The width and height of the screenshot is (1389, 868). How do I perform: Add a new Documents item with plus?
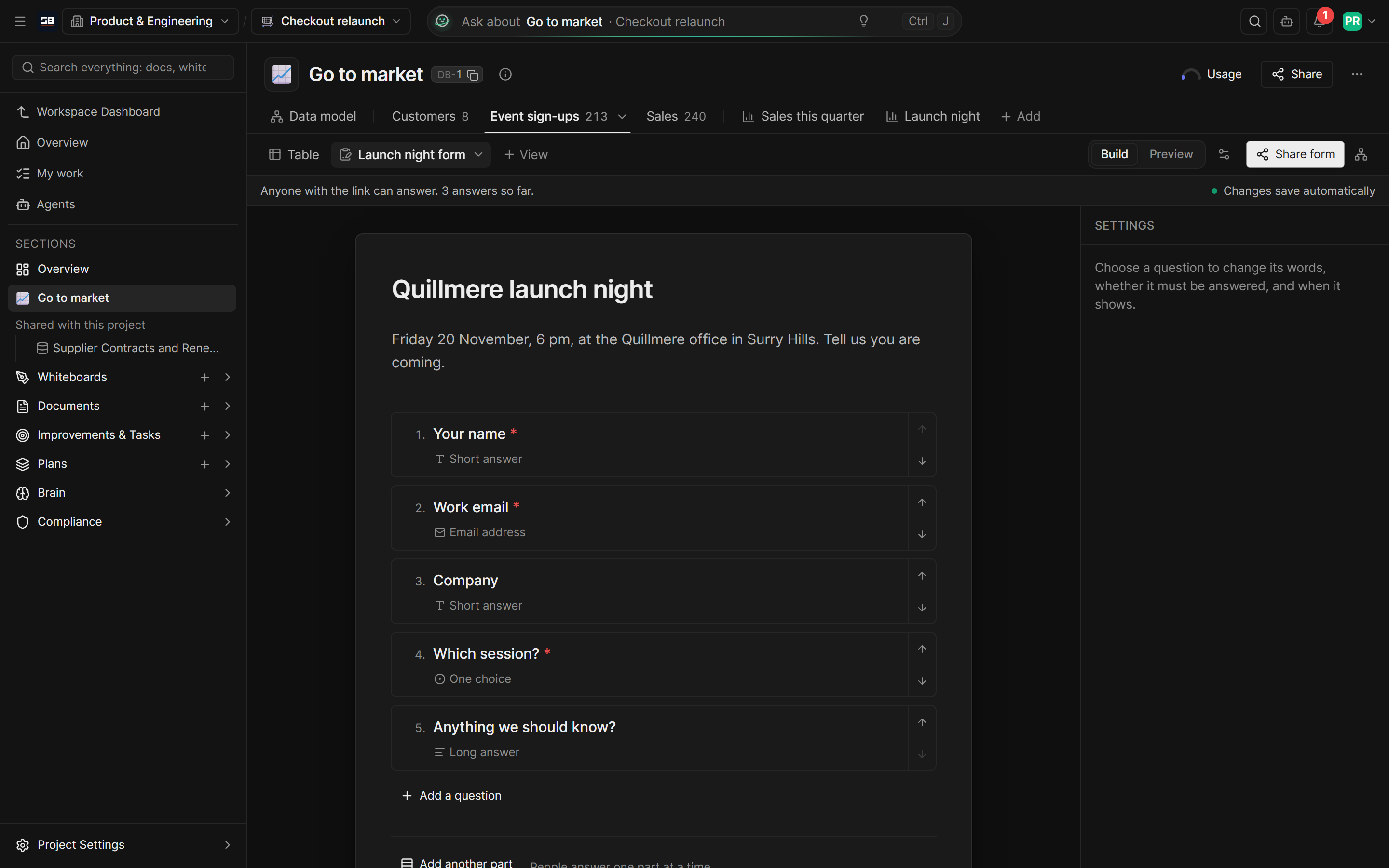coord(205,407)
